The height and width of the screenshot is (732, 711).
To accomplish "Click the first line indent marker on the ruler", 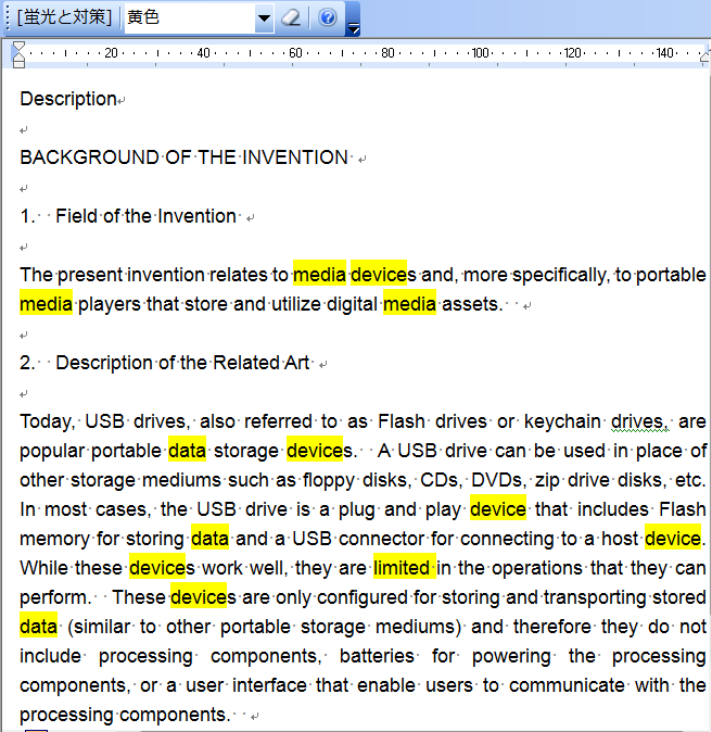I will [x=18, y=47].
